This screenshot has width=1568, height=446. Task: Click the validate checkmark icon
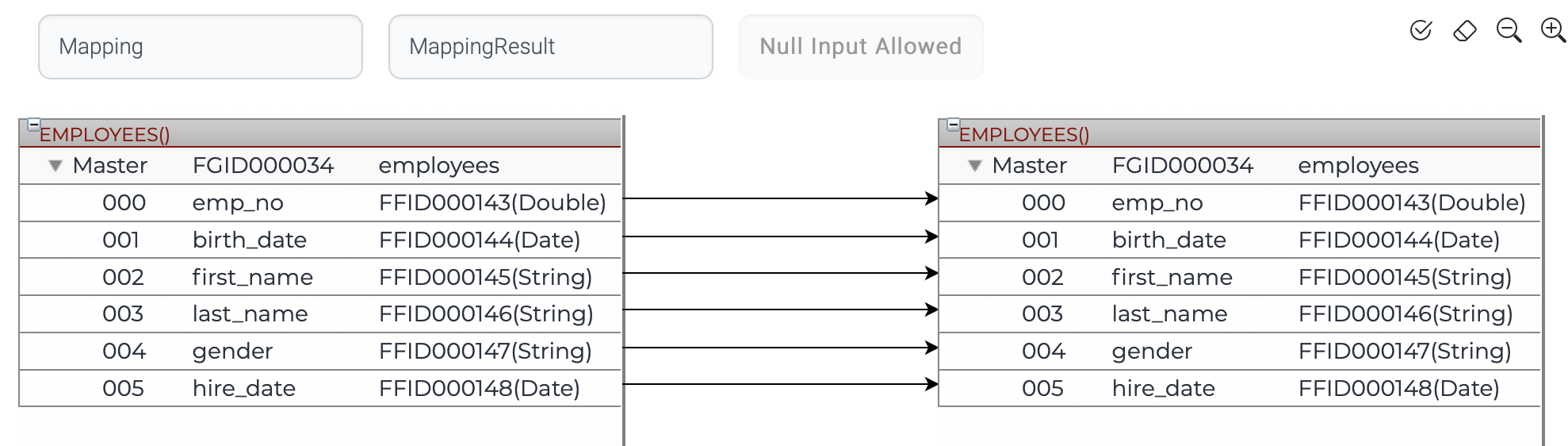1421,31
